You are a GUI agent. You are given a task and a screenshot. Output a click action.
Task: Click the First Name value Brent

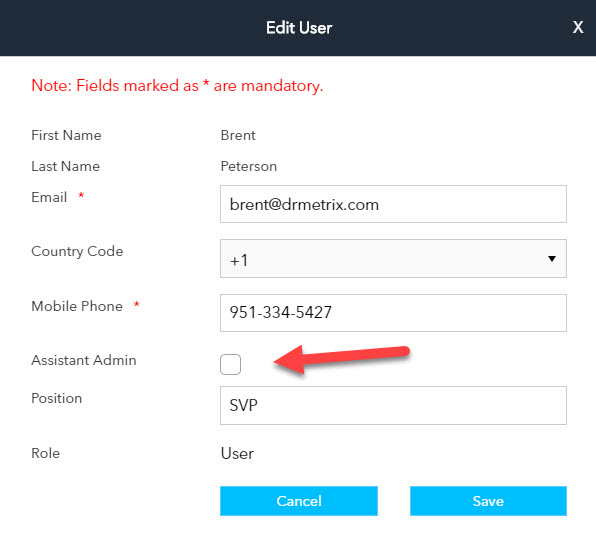(238, 135)
